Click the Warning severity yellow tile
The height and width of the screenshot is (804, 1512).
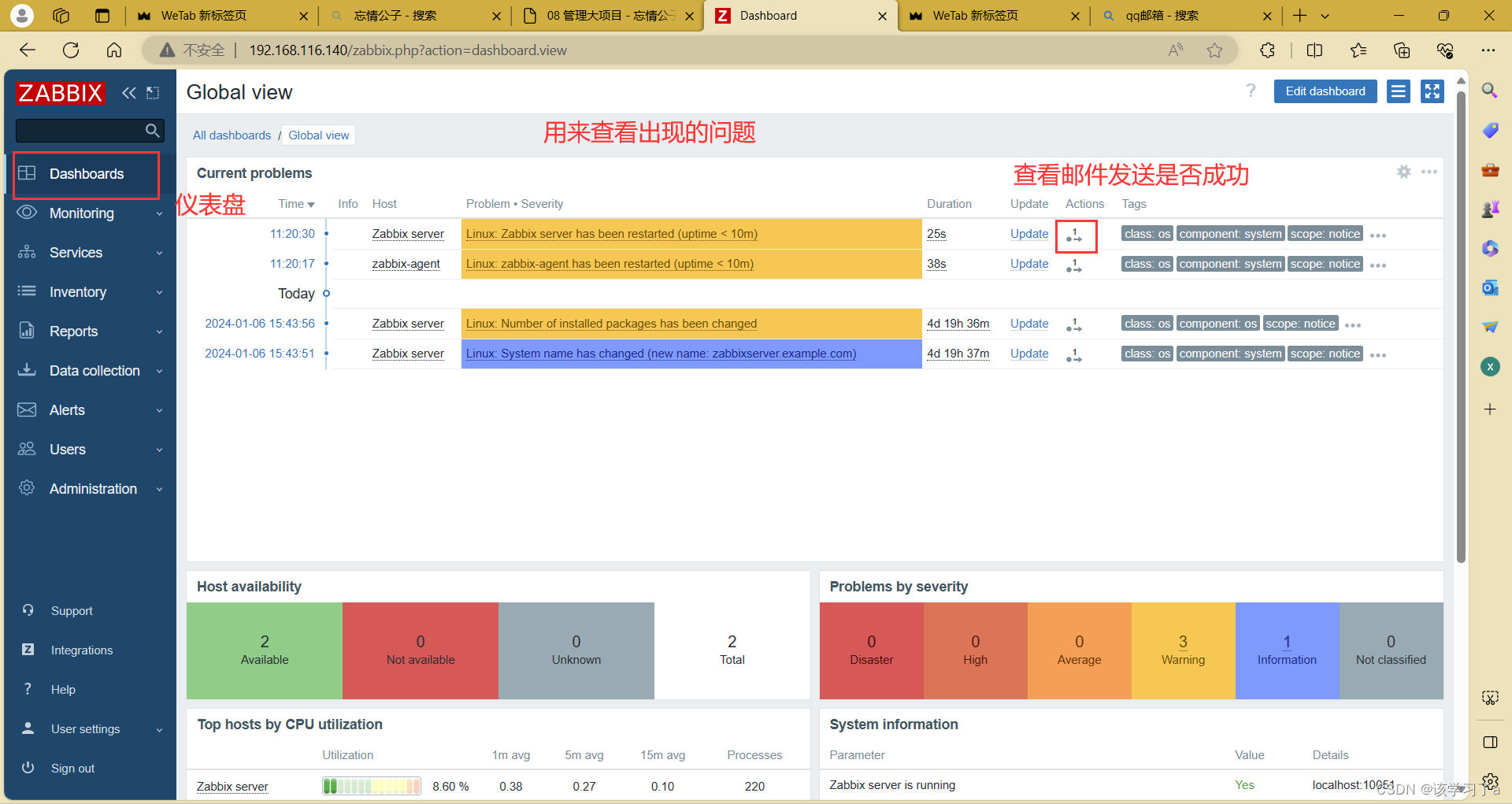[1183, 650]
